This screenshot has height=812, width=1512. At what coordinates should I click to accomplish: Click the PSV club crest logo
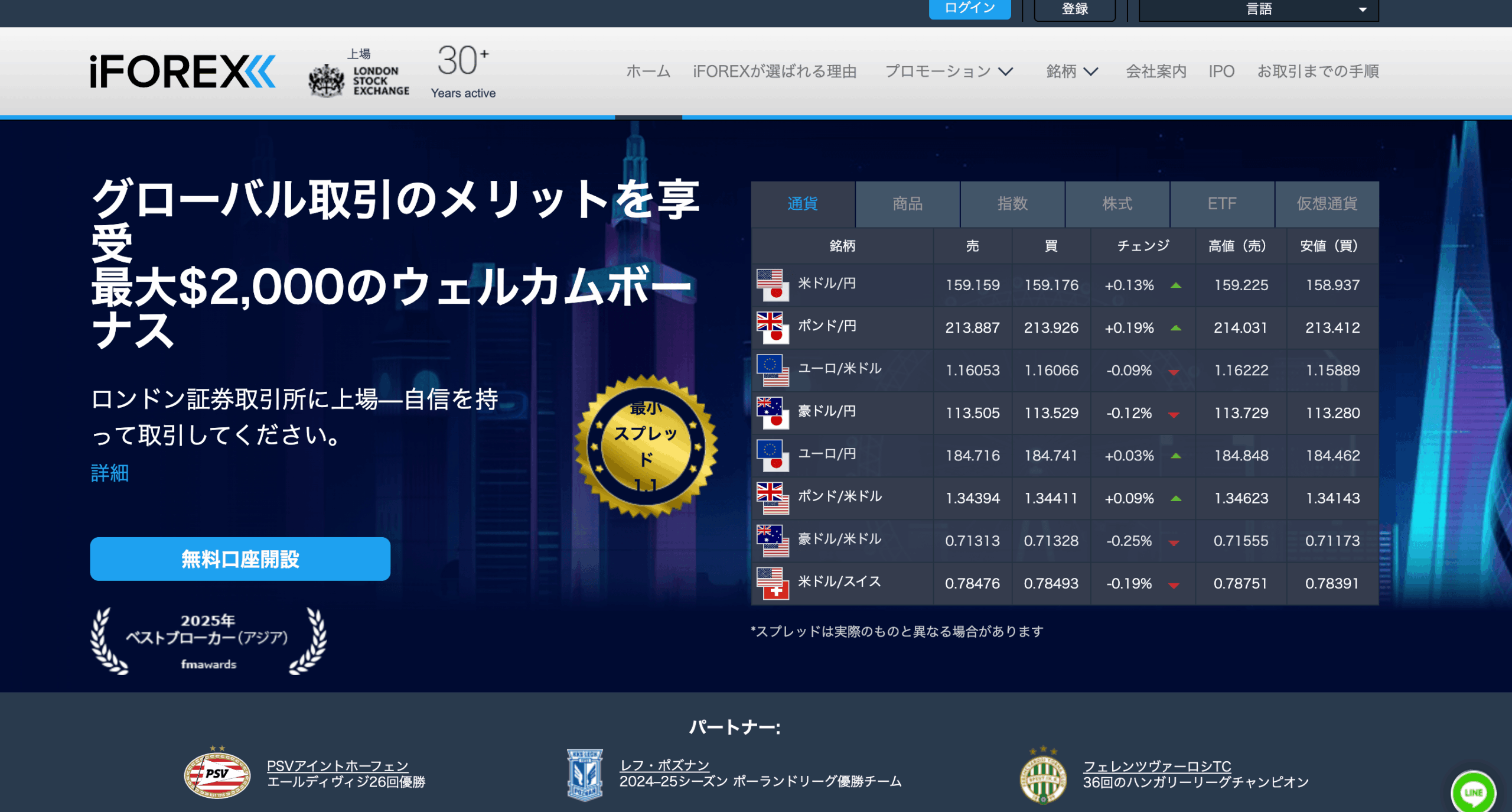click(x=217, y=773)
